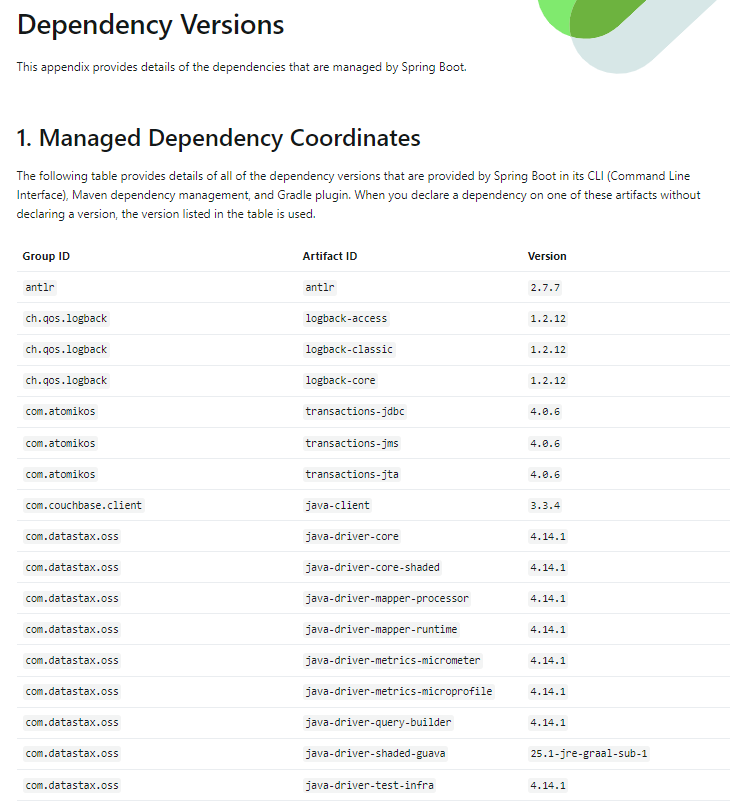Click the java-driver-metrics-microprofile artifact cell
The image size is (733, 802).
[x=398, y=692]
